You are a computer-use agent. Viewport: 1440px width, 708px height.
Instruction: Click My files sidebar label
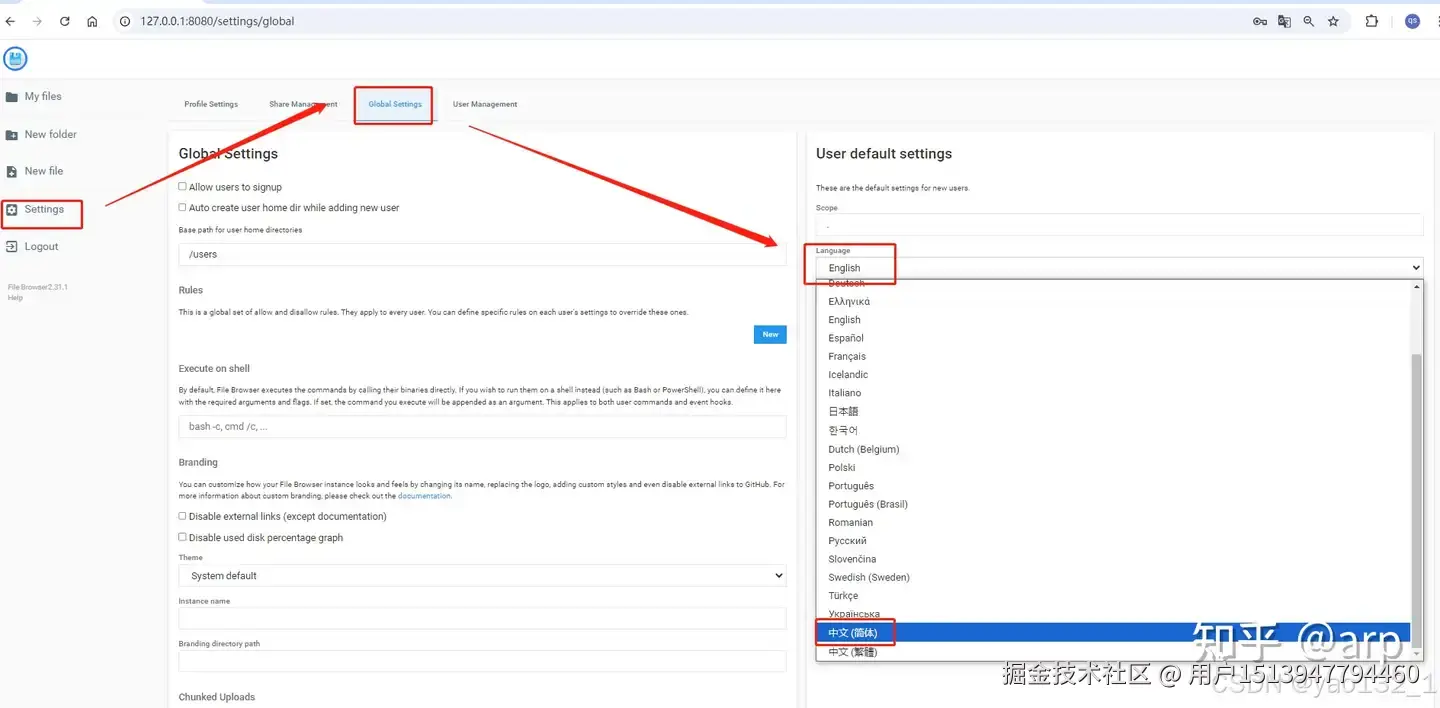(43, 97)
